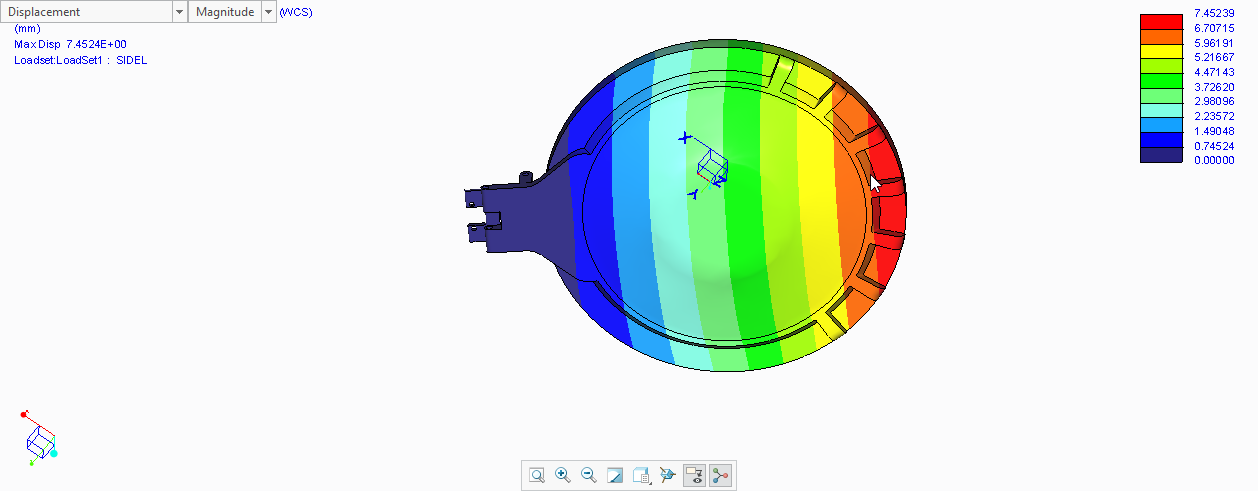
Task: Click the dark navy legend swatch at bottom
Action: (1162, 154)
